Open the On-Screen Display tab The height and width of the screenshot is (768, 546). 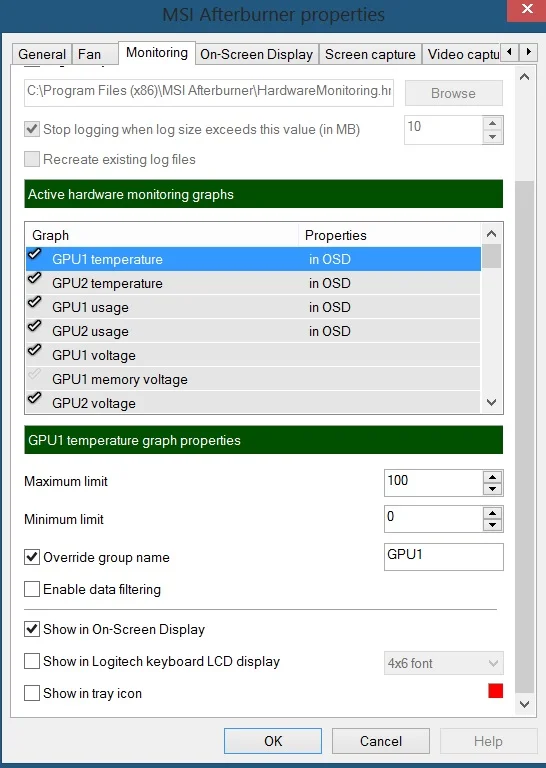pos(257,54)
